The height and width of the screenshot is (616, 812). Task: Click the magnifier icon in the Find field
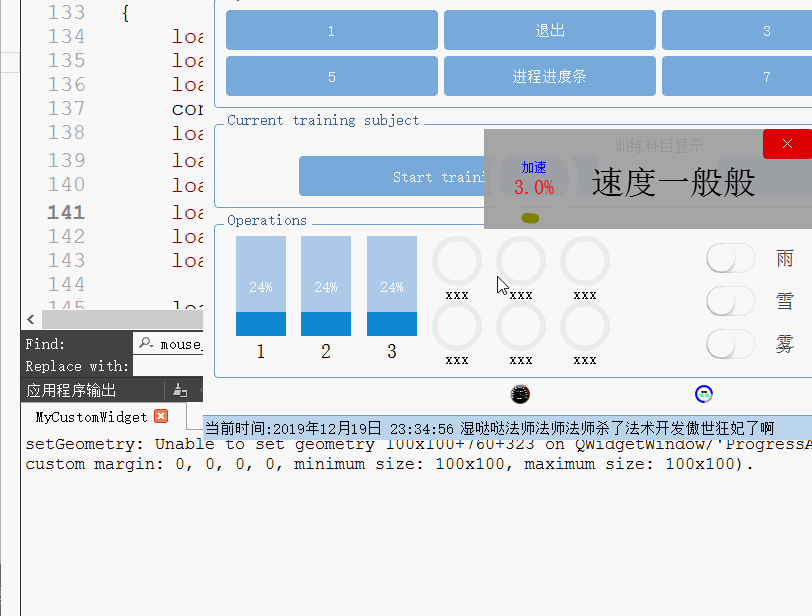tap(144, 342)
